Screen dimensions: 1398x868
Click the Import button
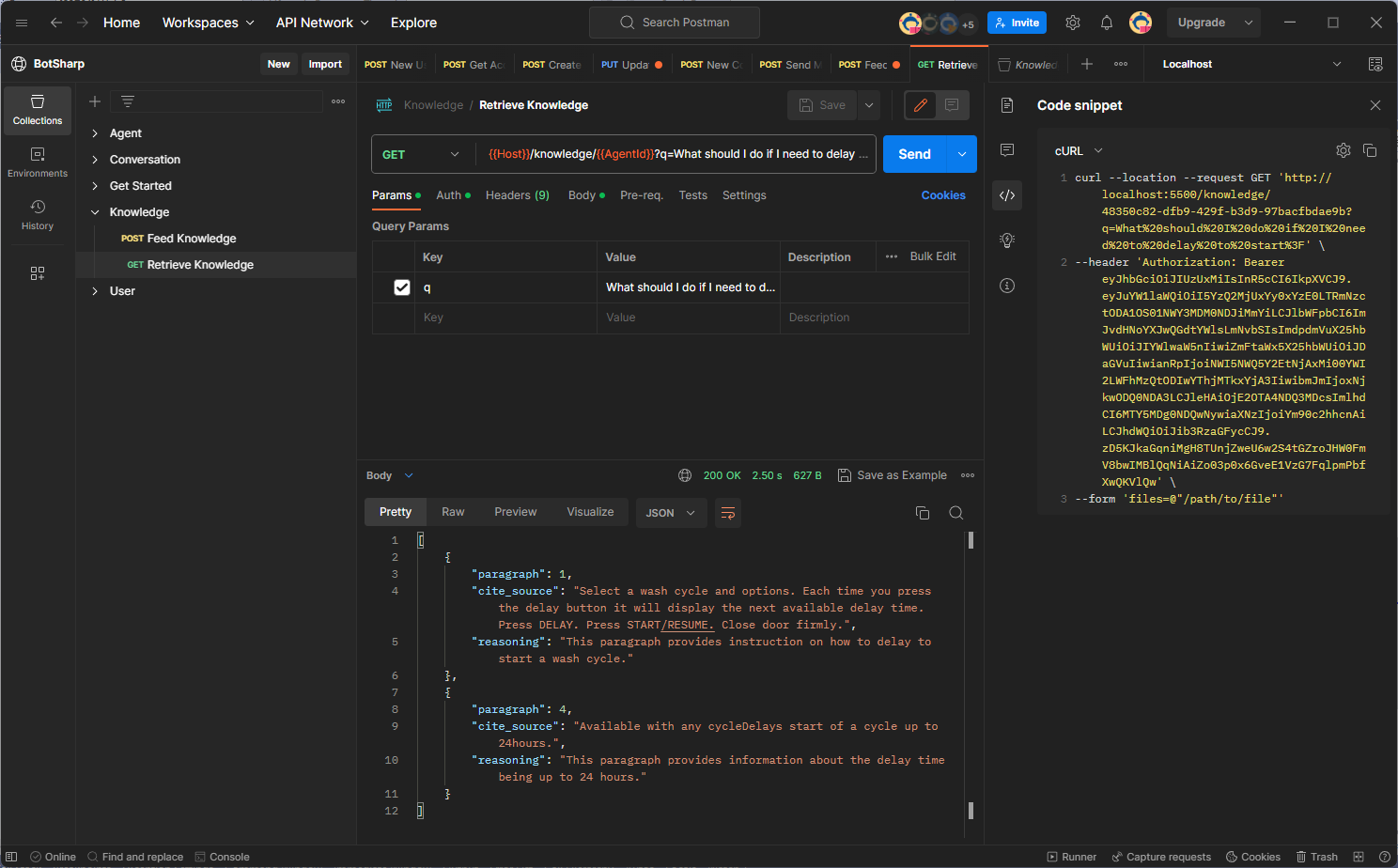pyautogui.click(x=325, y=64)
